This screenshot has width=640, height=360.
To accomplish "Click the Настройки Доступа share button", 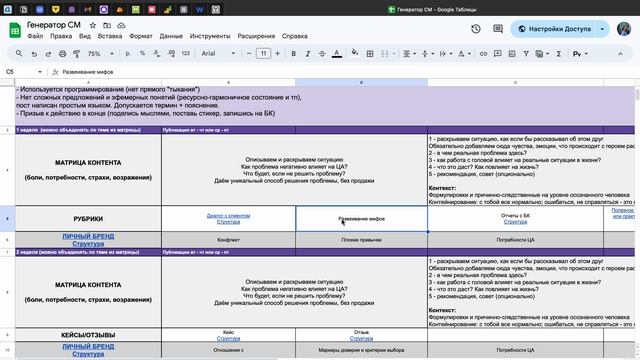I will tap(554, 29).
